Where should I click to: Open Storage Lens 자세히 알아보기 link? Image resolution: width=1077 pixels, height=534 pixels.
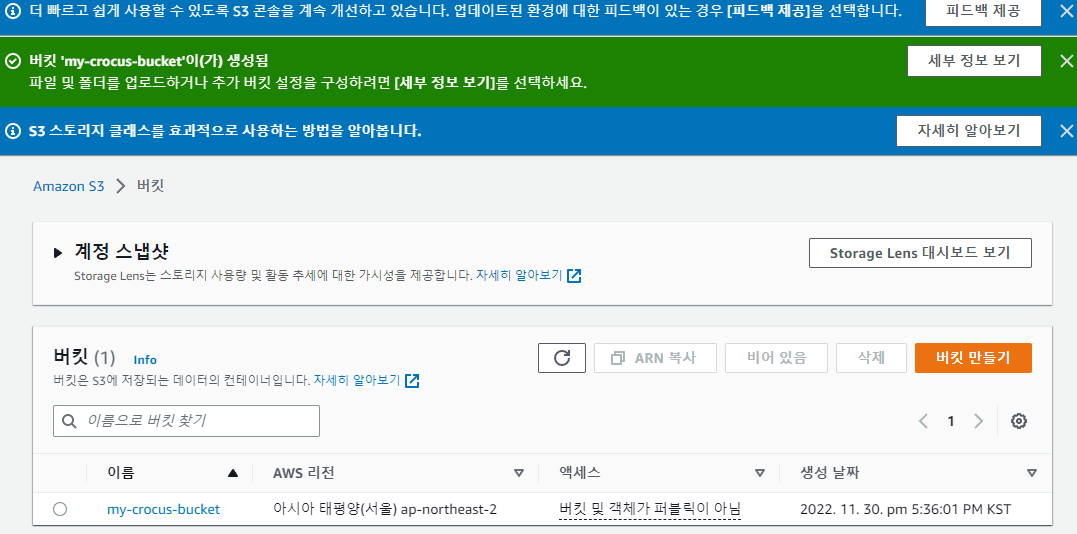(x=528, y=276)
